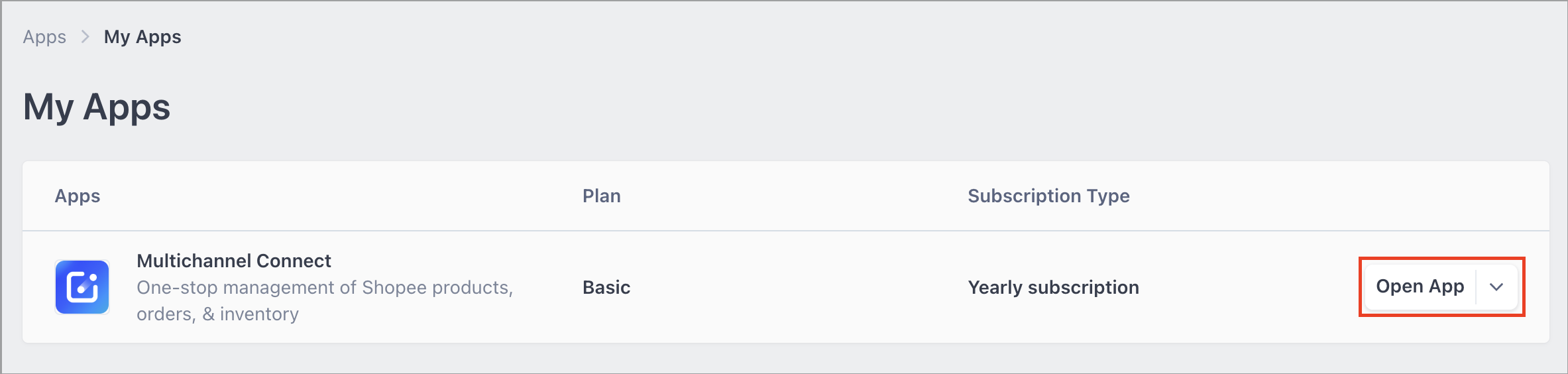Click the word Shopee in the description
The image size is (1568, 374).
pyautogui.click(x=394, y=287)
